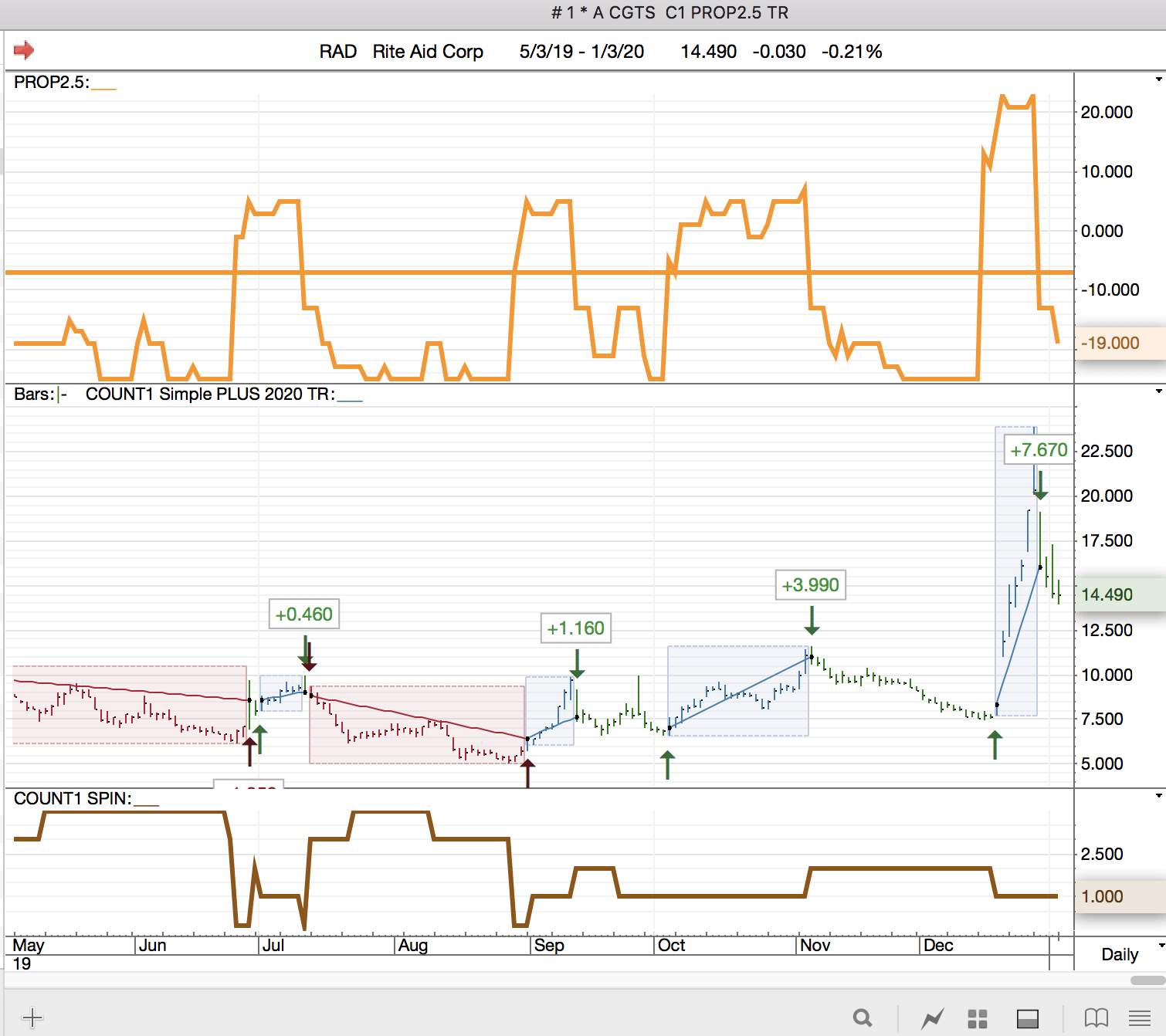This screenshot has height=1036, width=1166.
Task: Click the horizontal scrollbar thumb at bottom right
Action: [1147, 980]
